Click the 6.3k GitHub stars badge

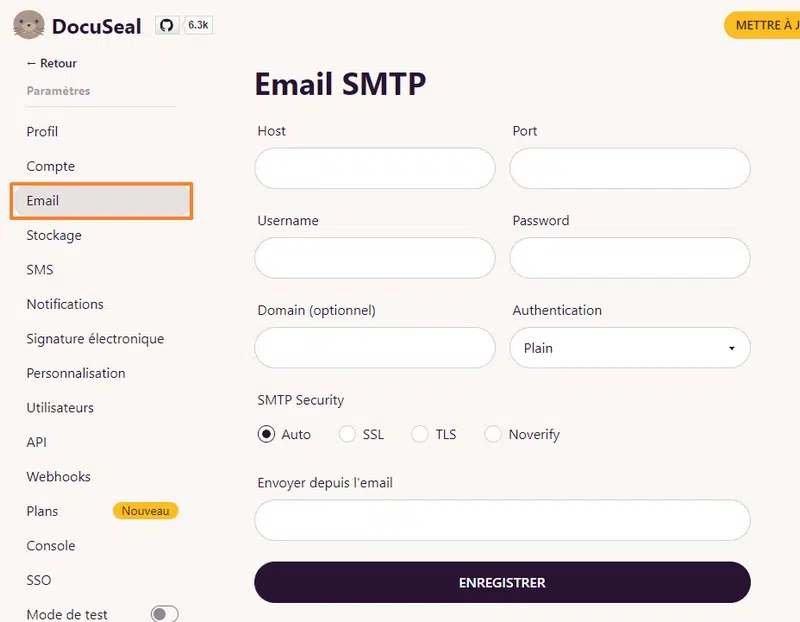[x=198, y=25]
